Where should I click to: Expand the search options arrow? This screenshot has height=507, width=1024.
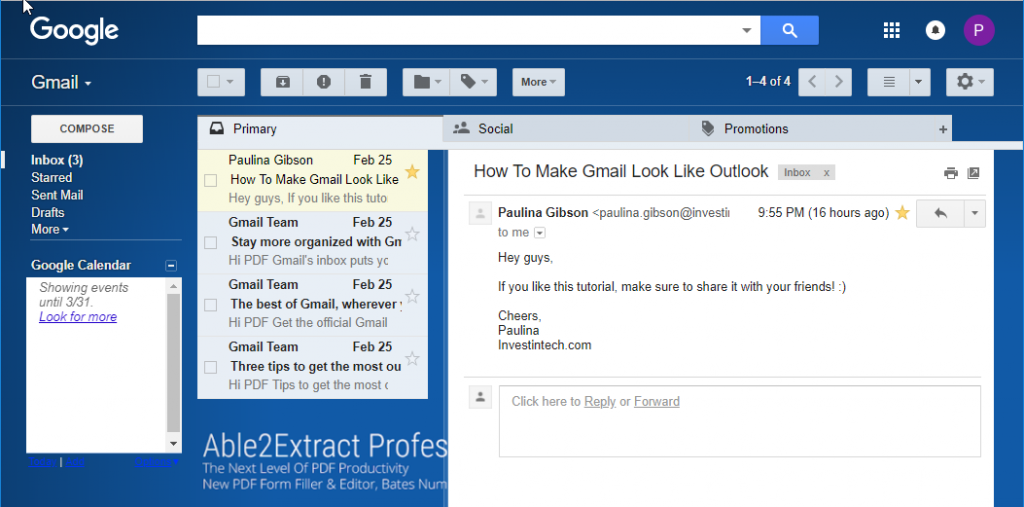point(746,31)
